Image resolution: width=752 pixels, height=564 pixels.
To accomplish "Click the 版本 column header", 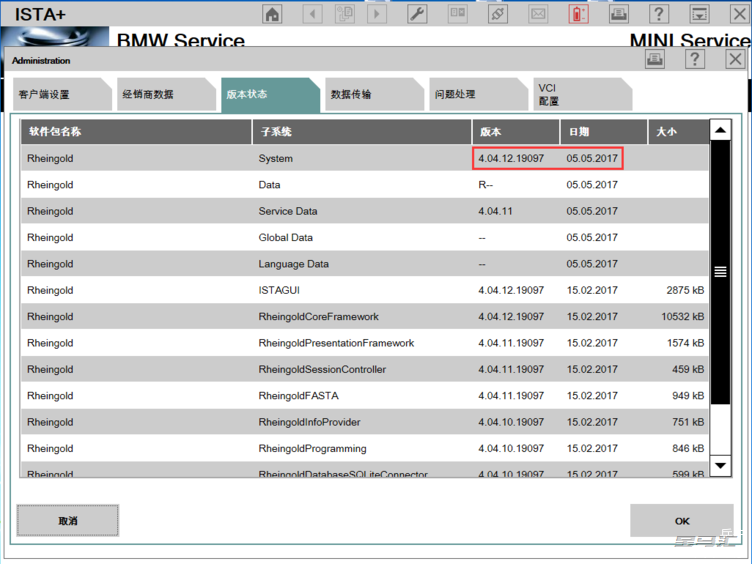I will (516, 132).
